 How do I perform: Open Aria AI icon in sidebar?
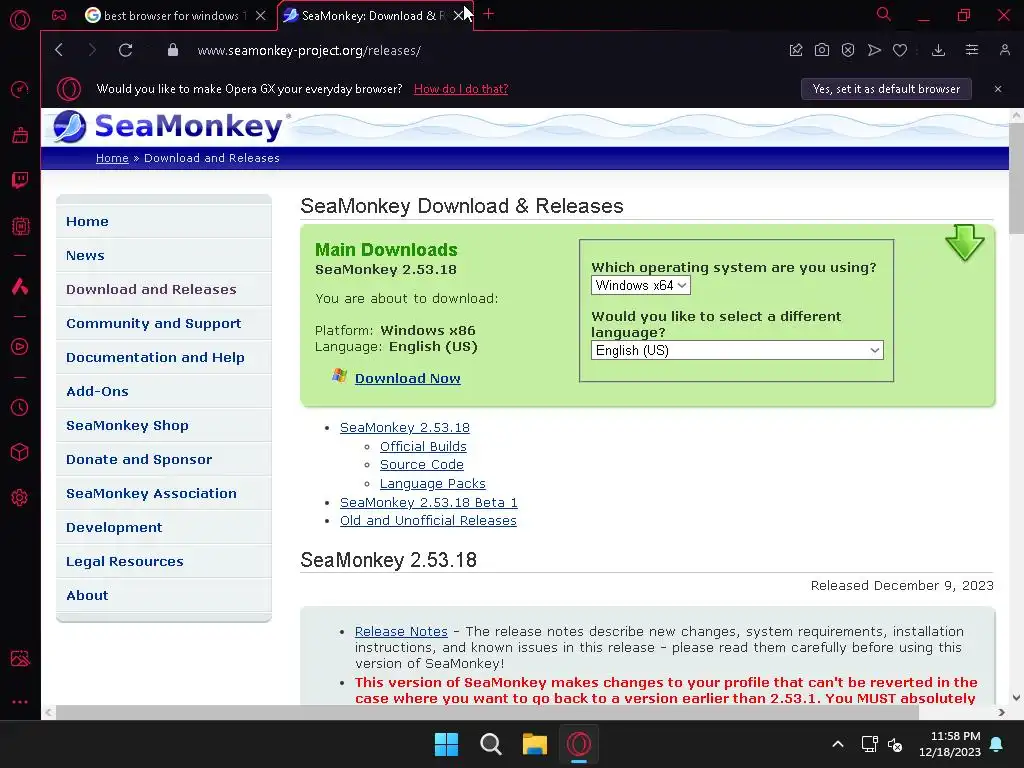point(20,286)
